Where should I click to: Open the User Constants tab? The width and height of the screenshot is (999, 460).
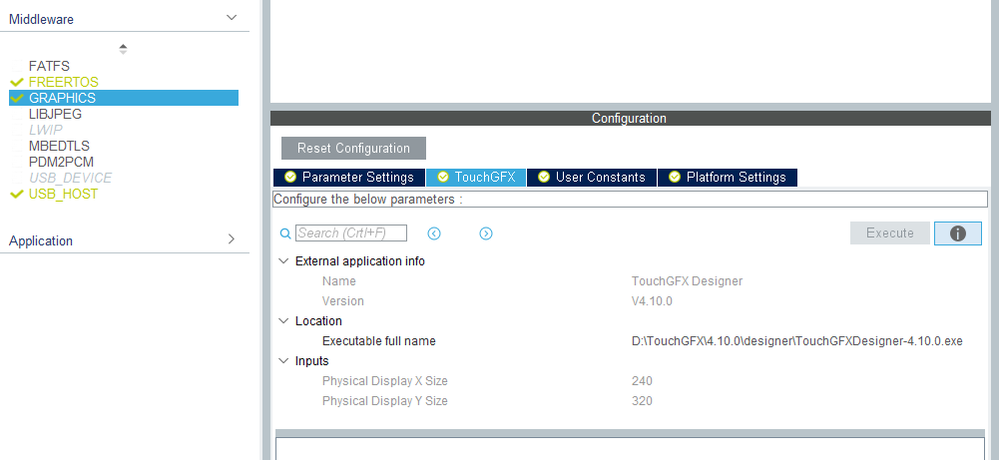pyautogui.click(x=591, y=177)
